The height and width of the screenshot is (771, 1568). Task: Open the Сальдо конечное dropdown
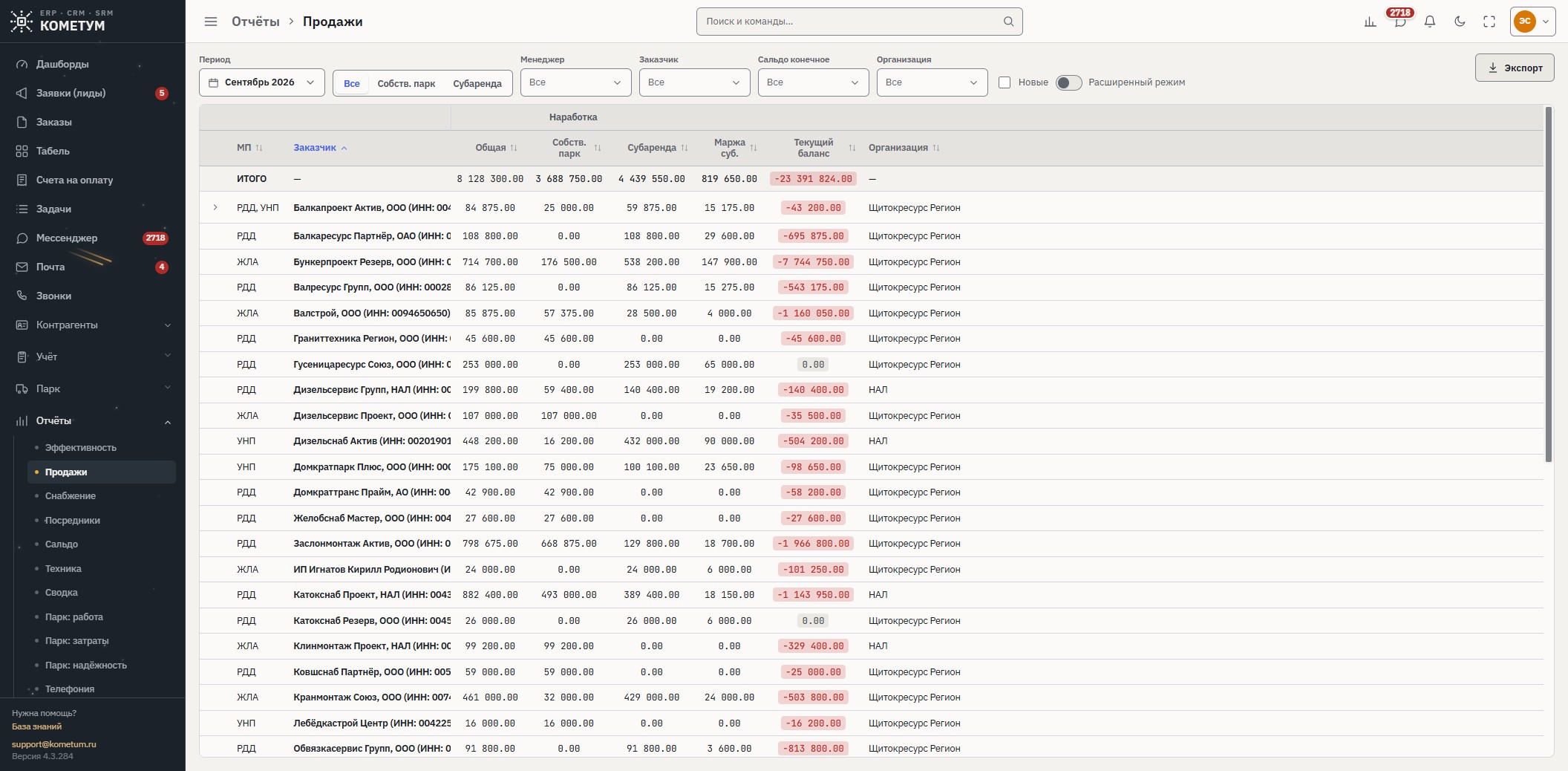(x=814, y=82)
